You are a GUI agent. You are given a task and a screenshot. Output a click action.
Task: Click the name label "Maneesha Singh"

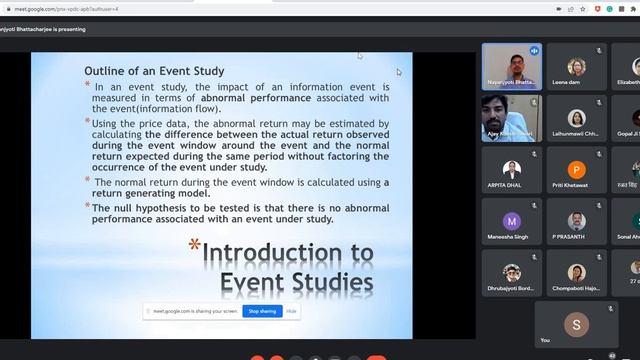coord(508,236)
